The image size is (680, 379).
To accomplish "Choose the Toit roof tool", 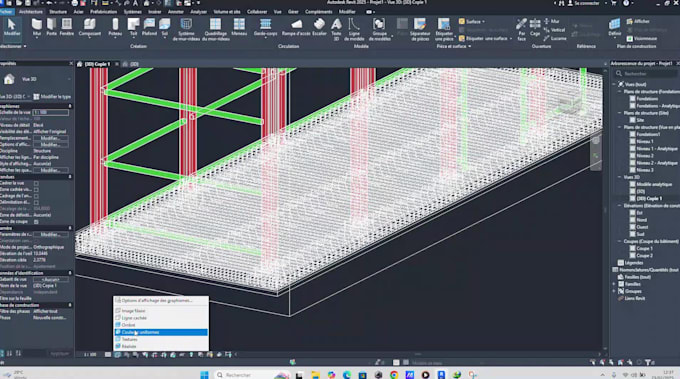I will click(x=133, y=27).
